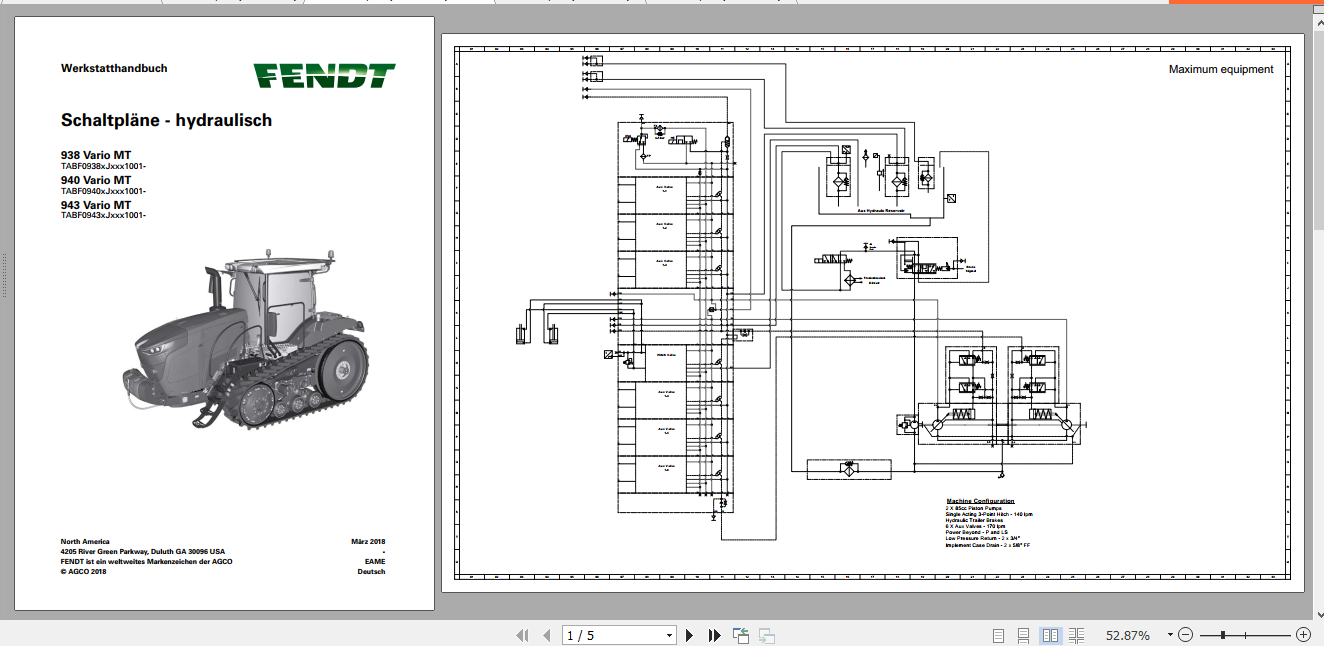Click the 'Deutsch' language text
The image size is (1324, 646).
[x=371, y=571]
